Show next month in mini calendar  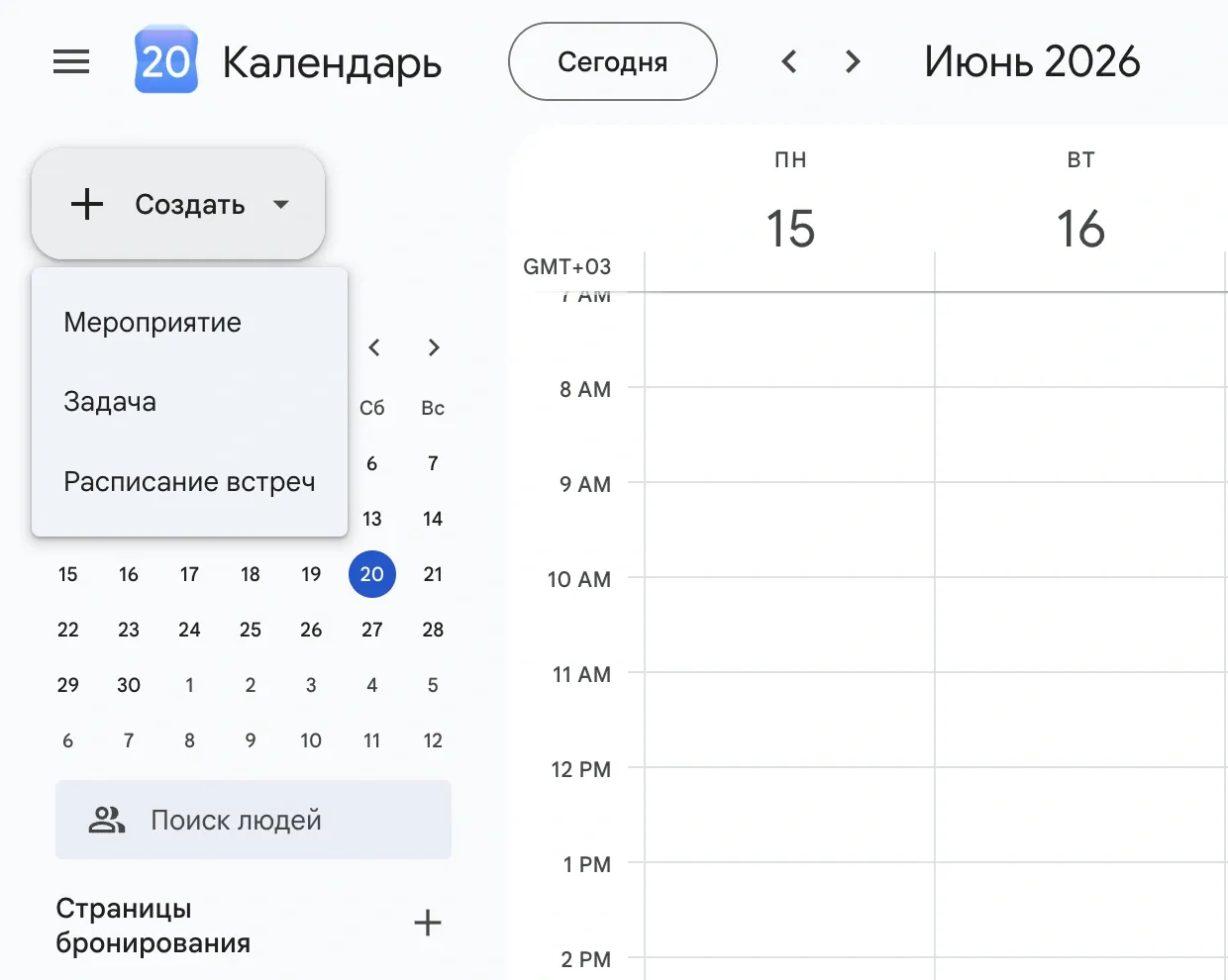[434, 347]
